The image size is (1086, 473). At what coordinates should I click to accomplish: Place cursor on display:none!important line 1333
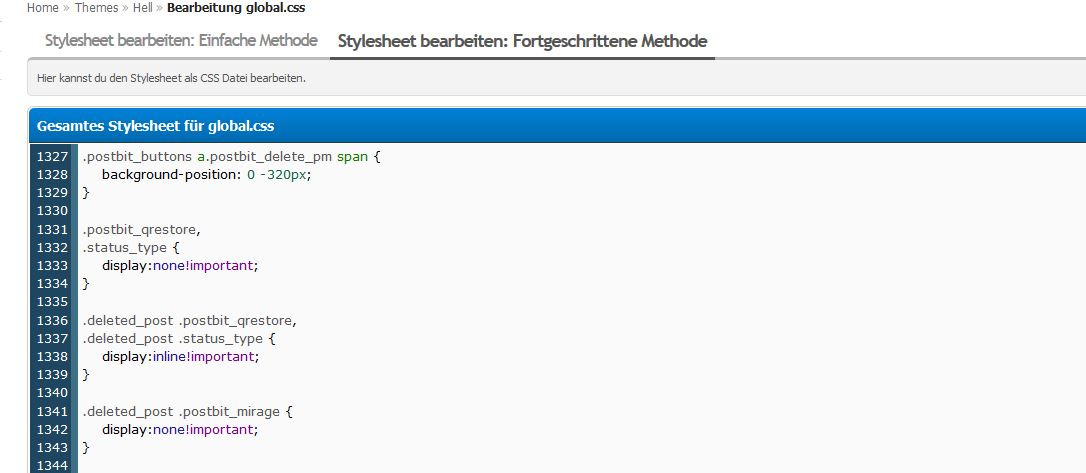[x=179, y=265]
